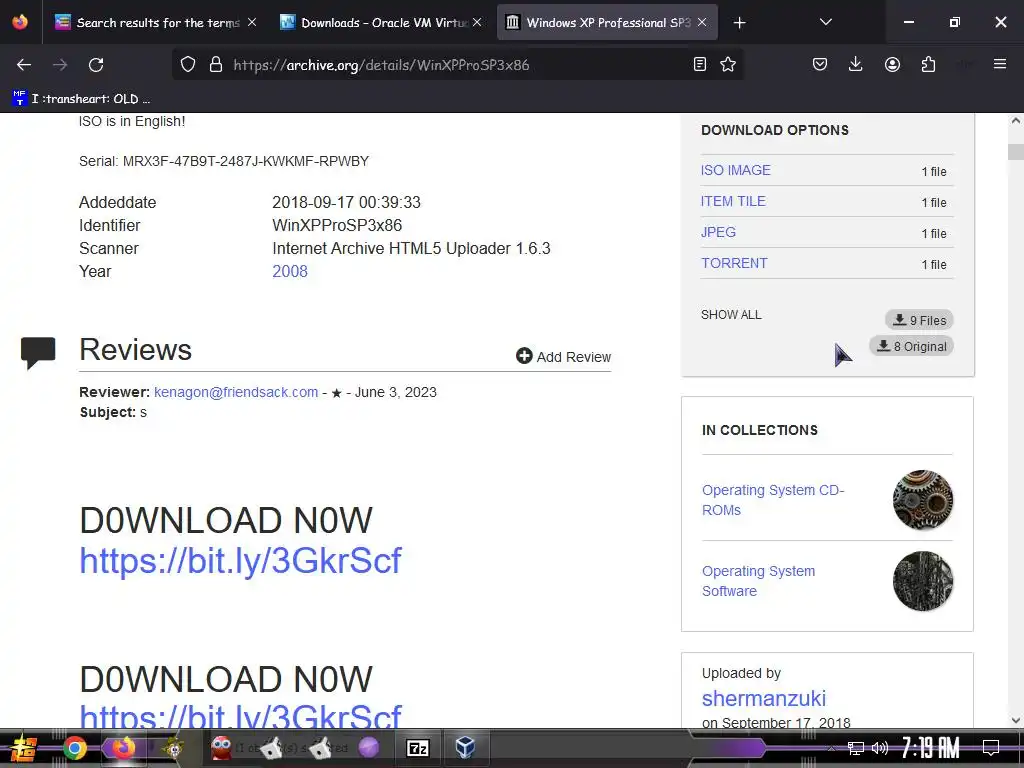Open the first https://bit.ly/3GkrScf link

click(240, 560)
